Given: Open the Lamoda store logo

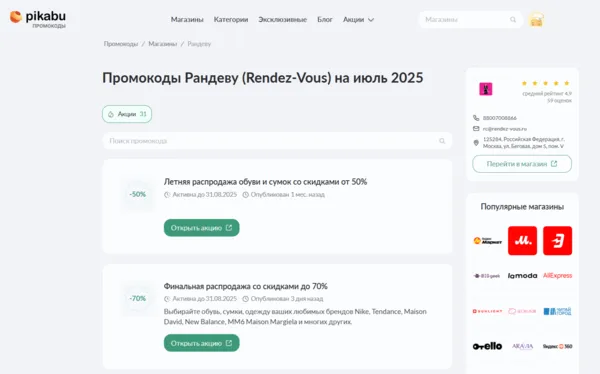Looking at the screenshot, I should pyautogui.click(x=522, y=276).
